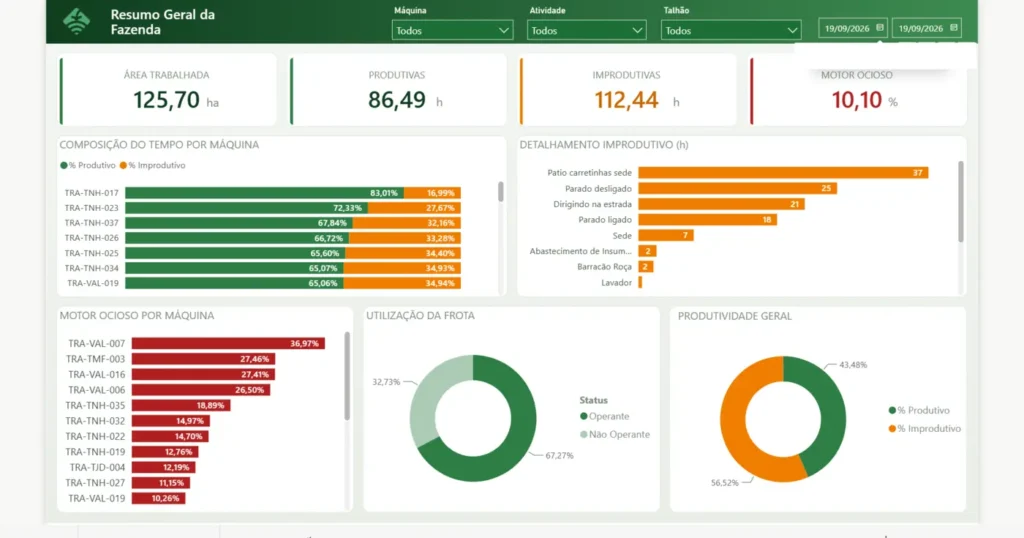The image size is (1024, 538).
Task: Select TRA-TNH-019 12,76% bar
Action: click(x=165, y=452)
